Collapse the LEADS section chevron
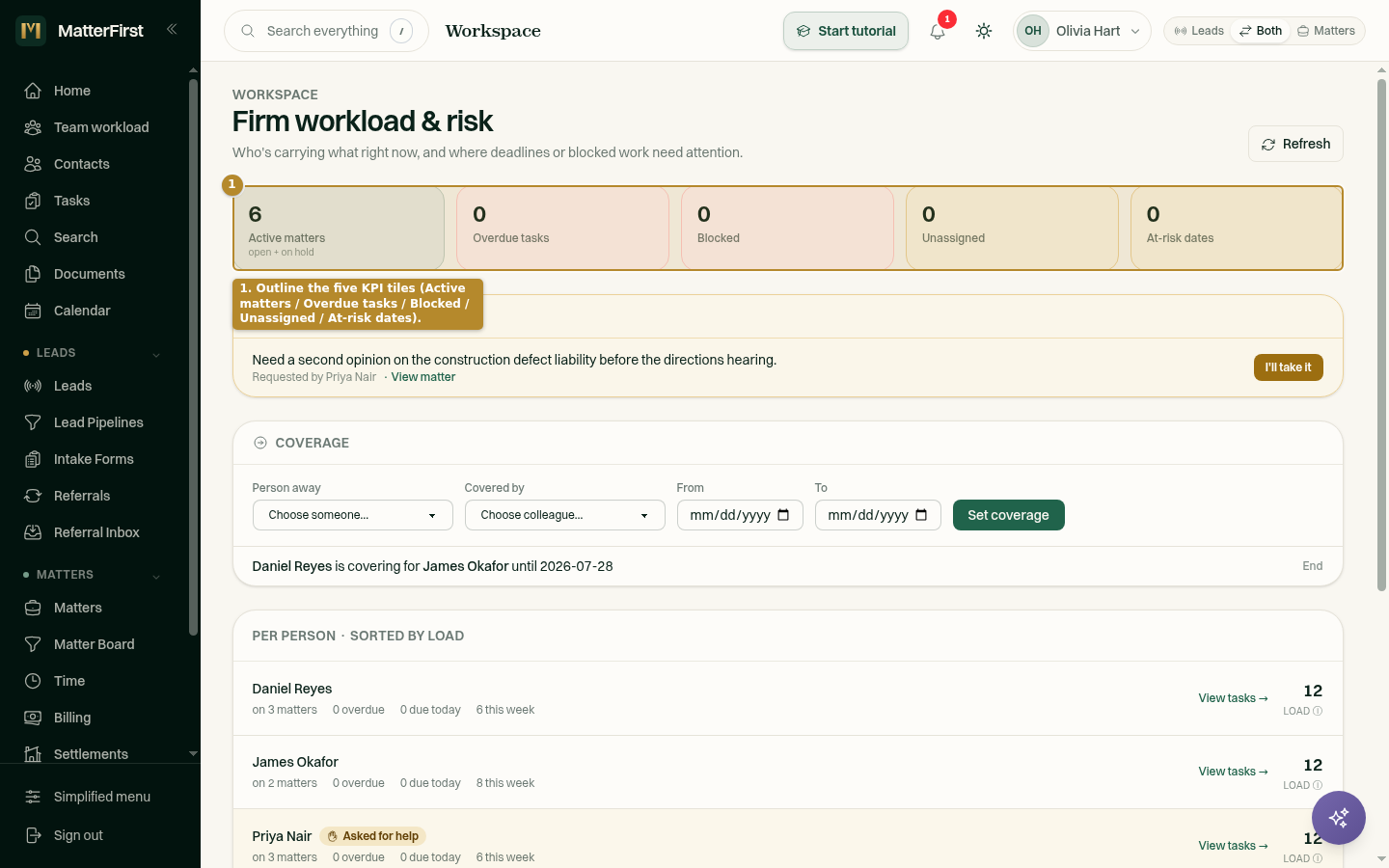Viewport: 1389px width, 868px height. tap(156, 354)
